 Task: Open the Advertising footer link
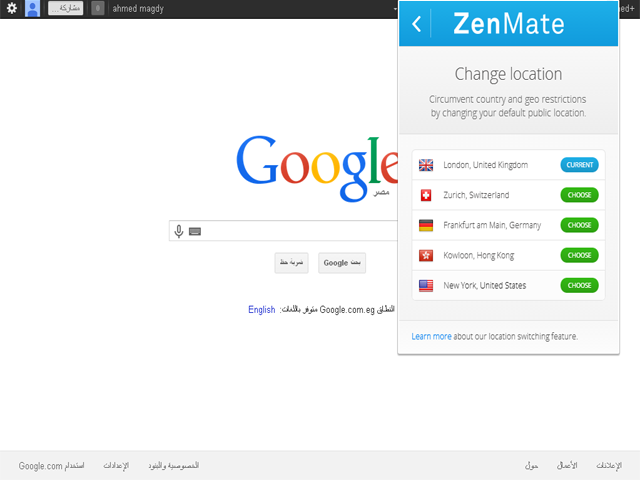[609, 466]
